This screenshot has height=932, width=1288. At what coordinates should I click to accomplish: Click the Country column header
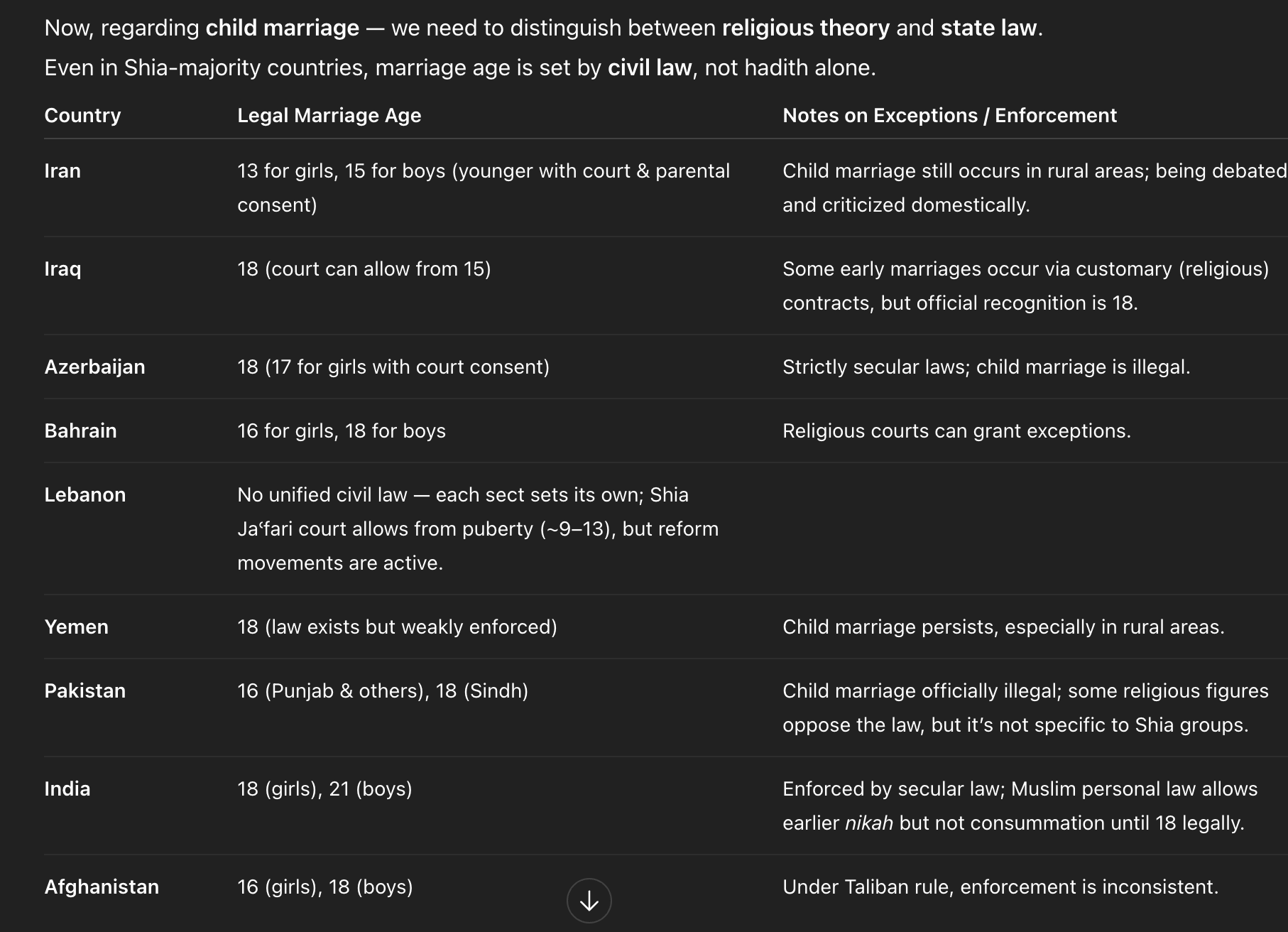point(82,115)
